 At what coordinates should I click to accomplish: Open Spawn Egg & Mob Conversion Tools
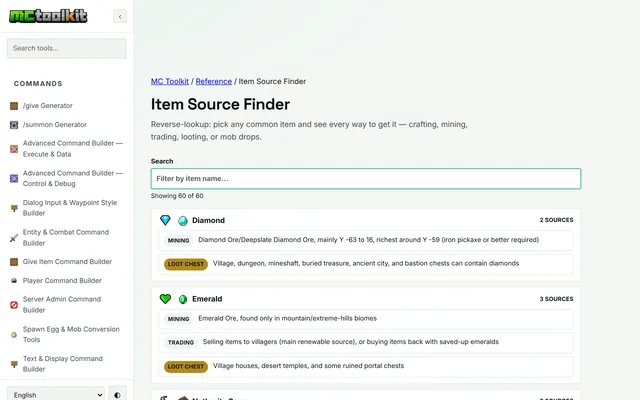71,334
